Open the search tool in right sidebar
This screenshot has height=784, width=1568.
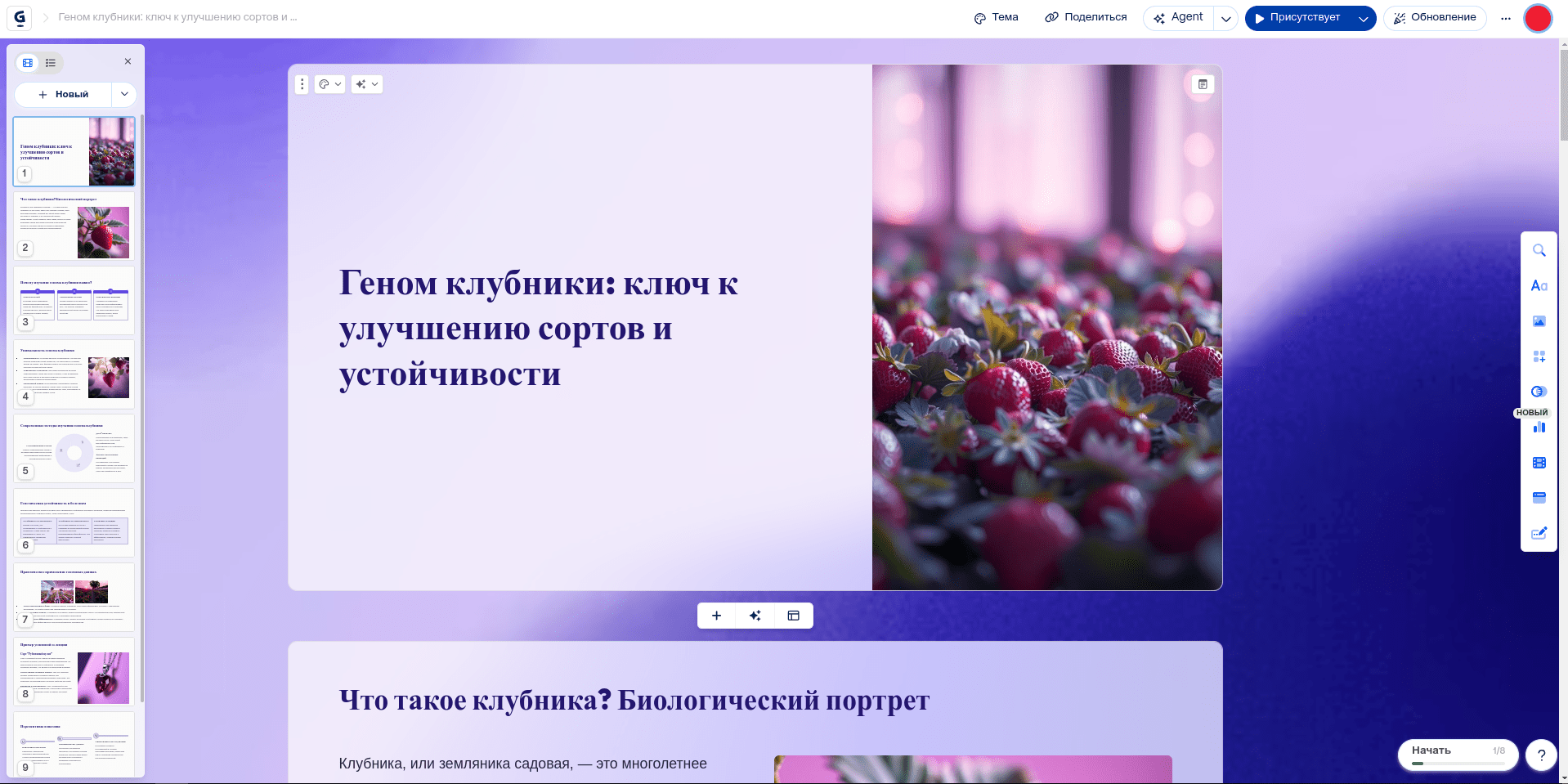[x=1539, y=251]
